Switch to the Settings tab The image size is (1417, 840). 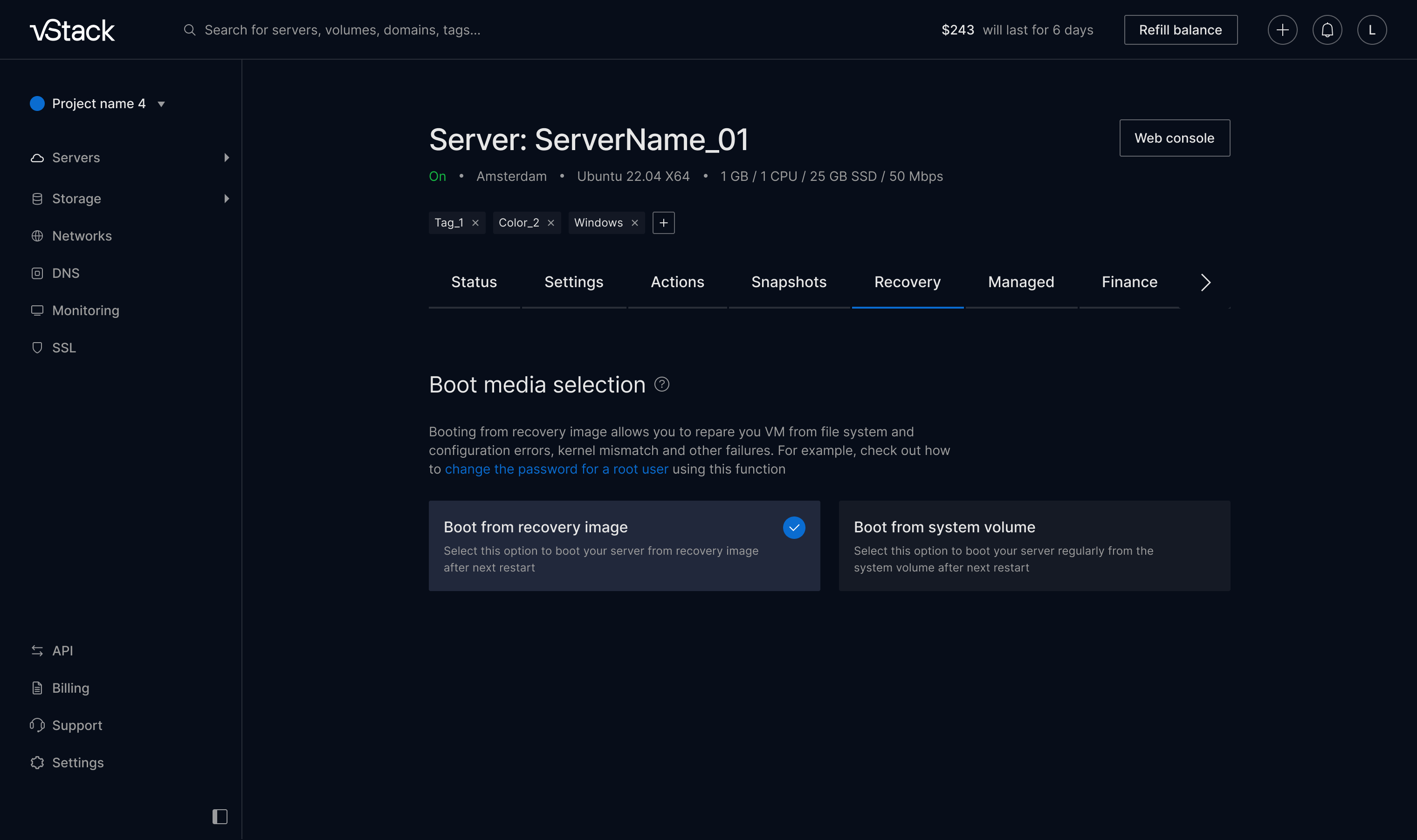573,282
